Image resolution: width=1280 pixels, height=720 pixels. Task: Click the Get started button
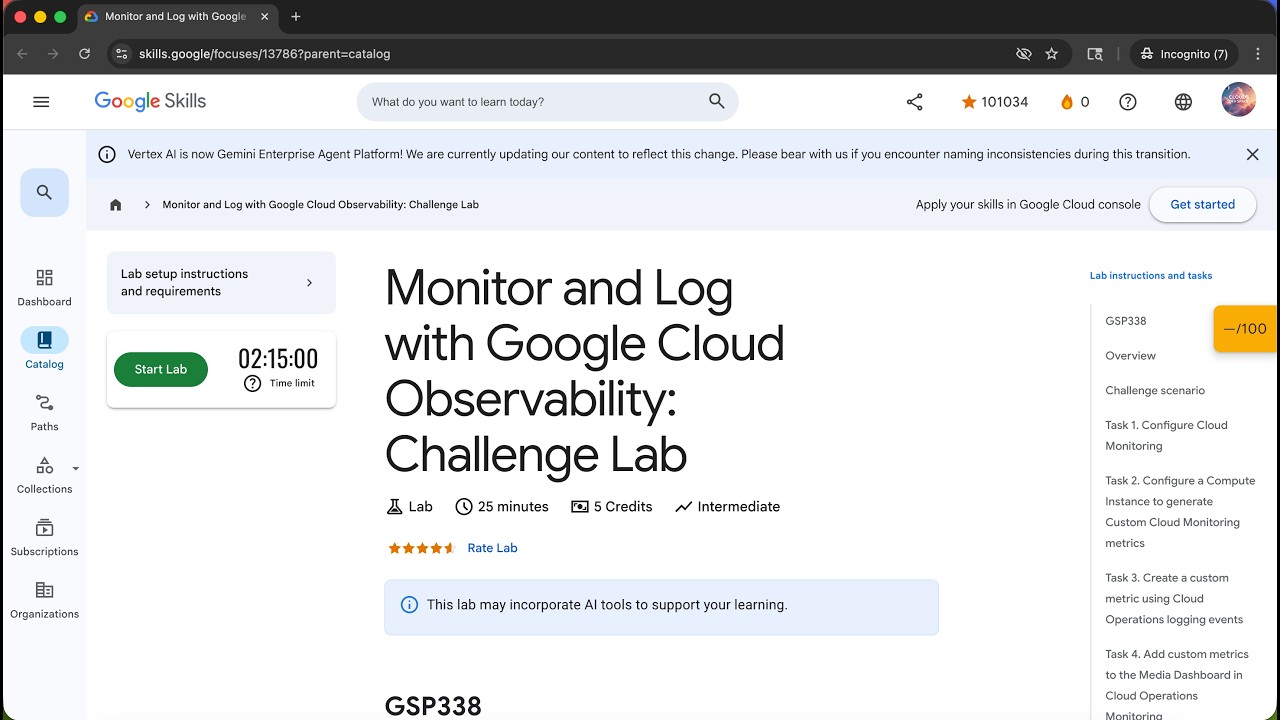click(x=1202, y=204)
